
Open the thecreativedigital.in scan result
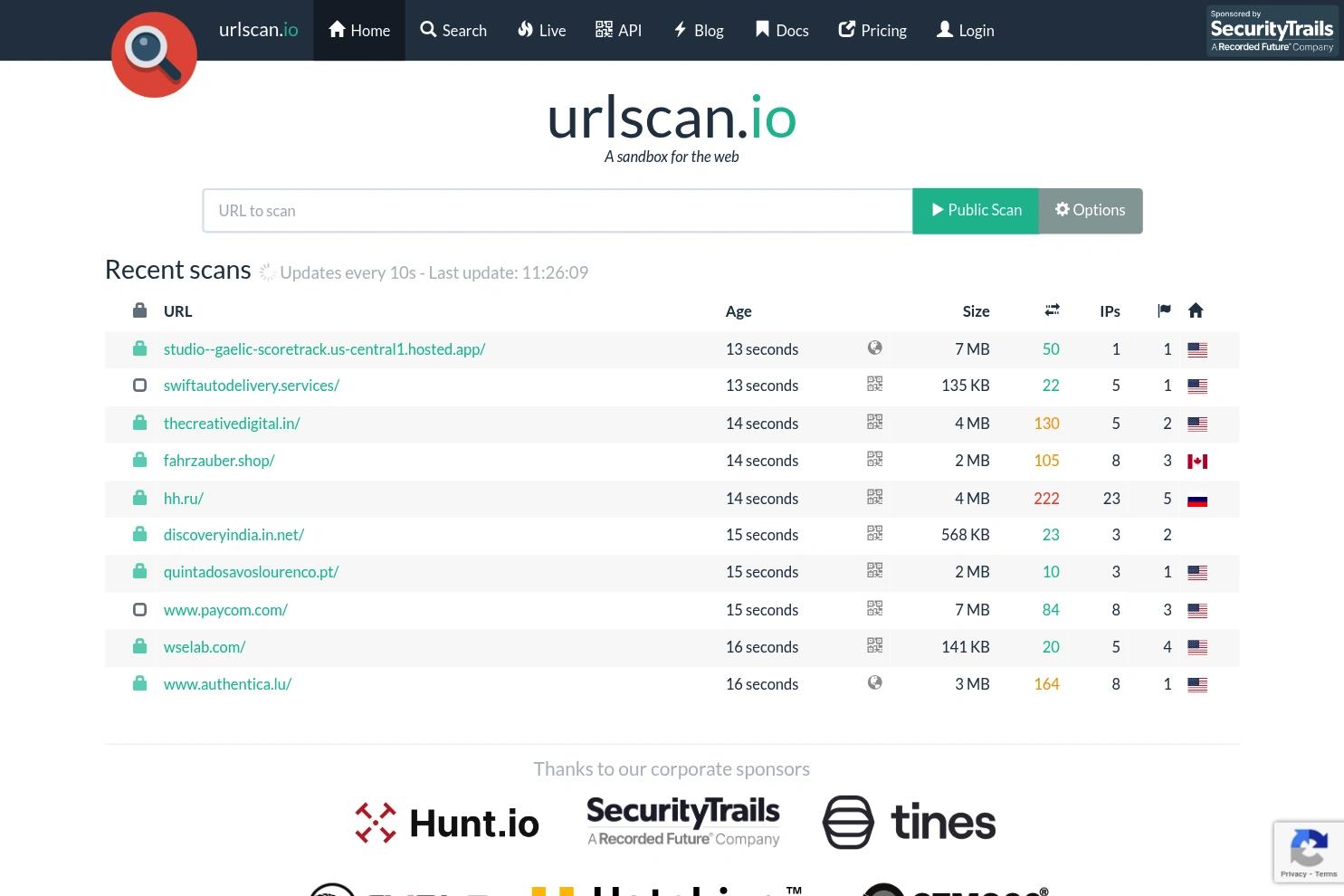(x=232, y=424)
